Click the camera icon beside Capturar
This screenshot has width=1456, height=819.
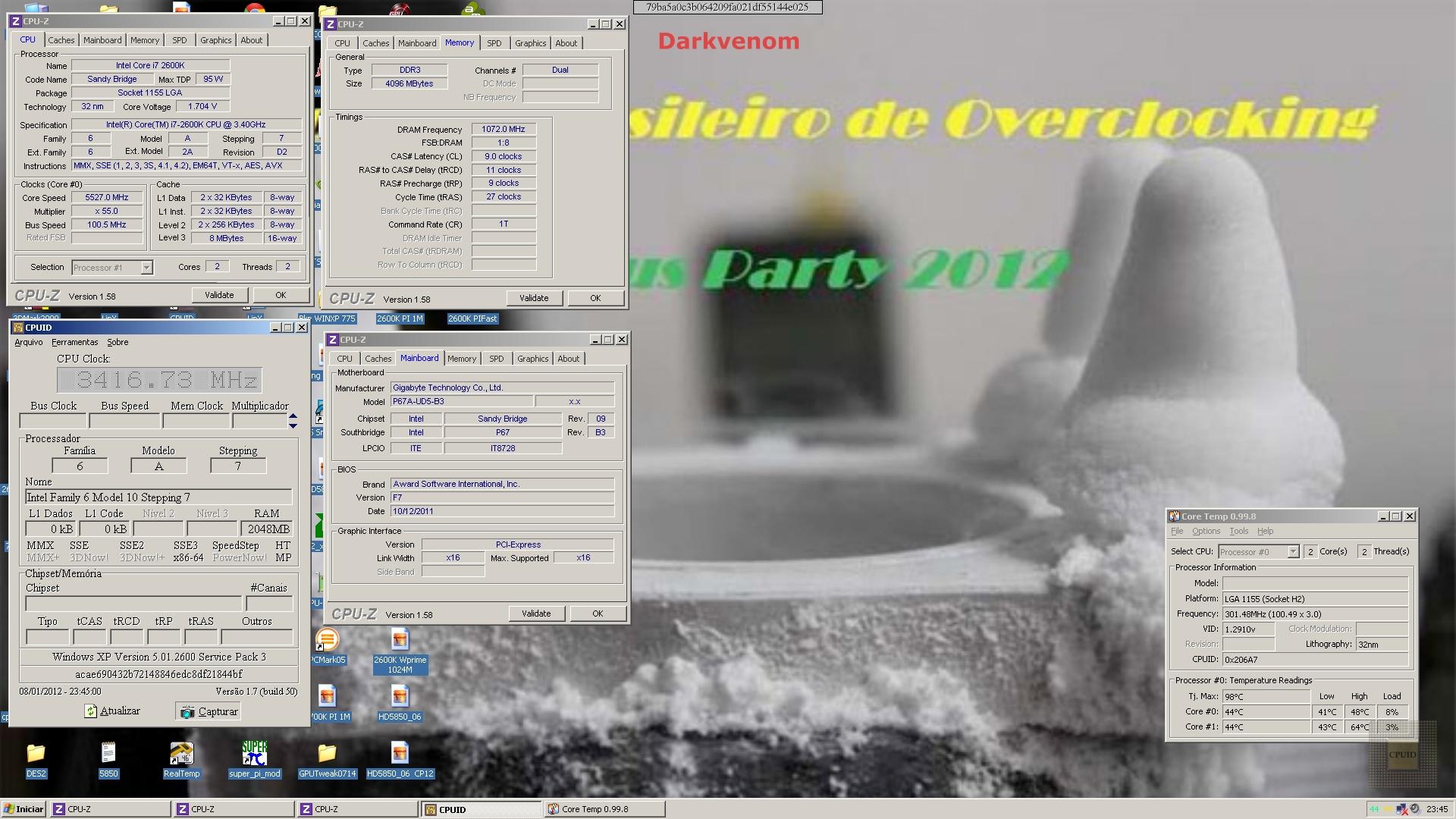187,712
